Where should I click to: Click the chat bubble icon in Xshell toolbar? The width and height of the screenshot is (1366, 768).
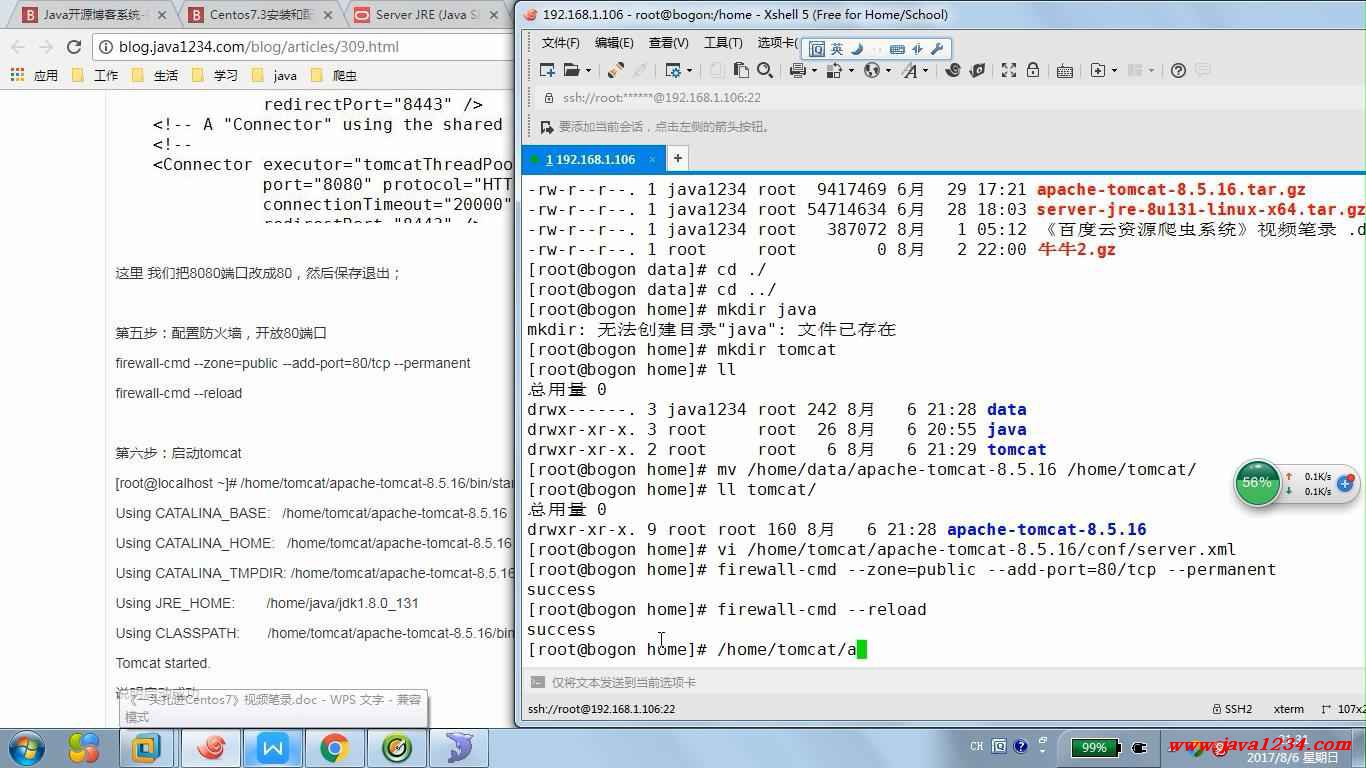point(1202,70)
